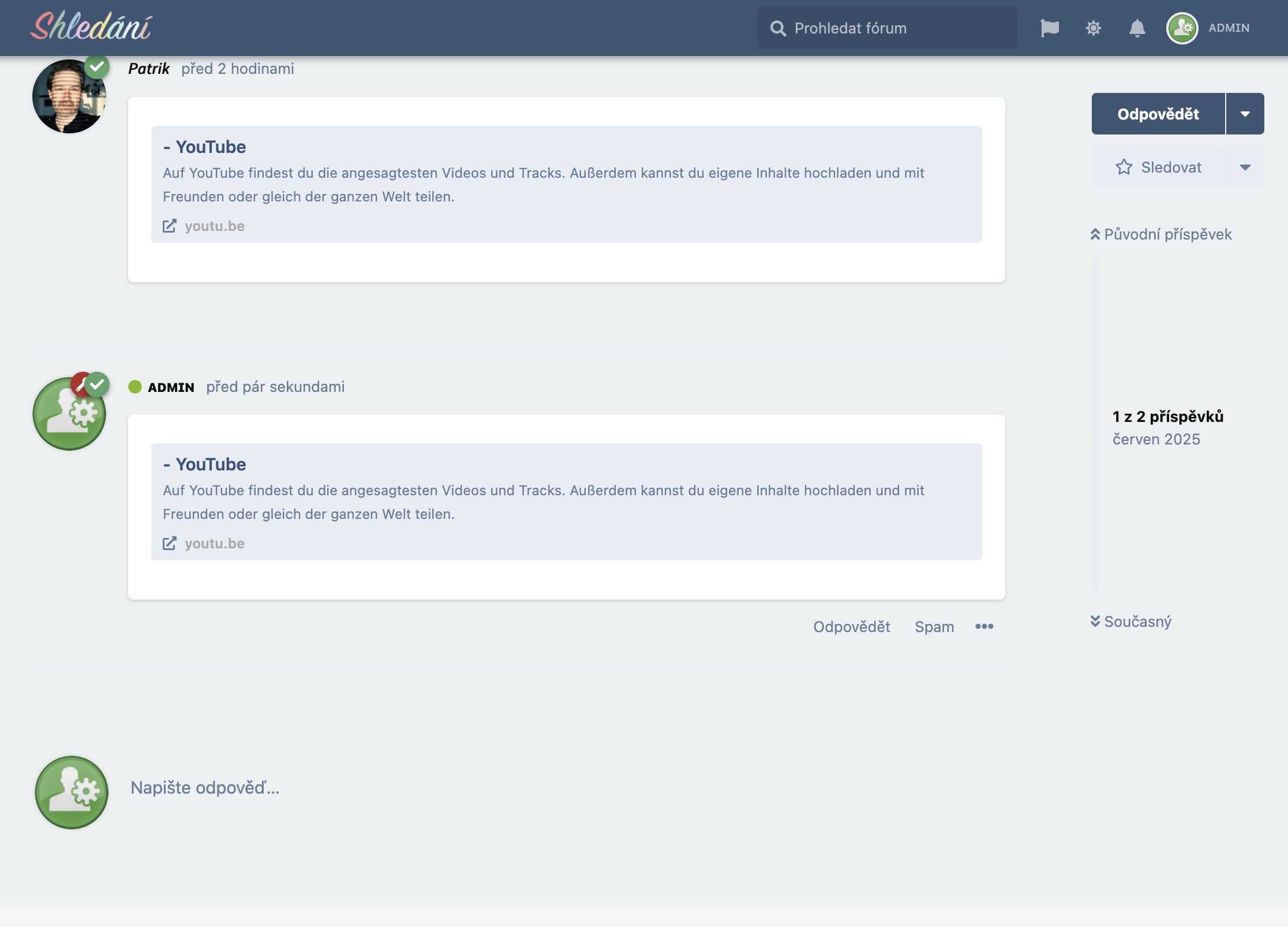Click external link icon in Patrik's YouTube card
Screen dimensions: 1288x927
coord(169,226)
